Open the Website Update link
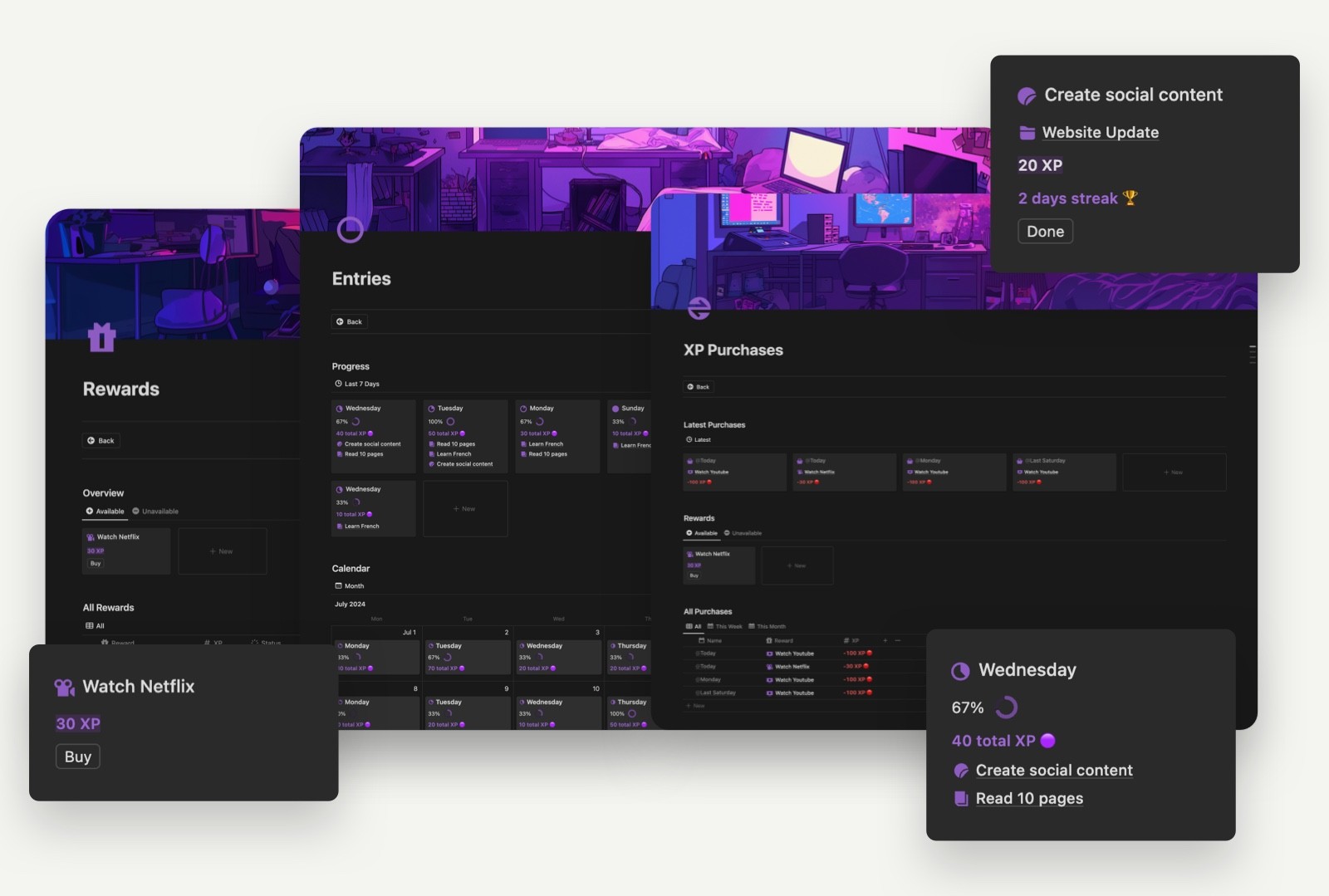This screenshot has width=1329, height=896. (1101, 132)
